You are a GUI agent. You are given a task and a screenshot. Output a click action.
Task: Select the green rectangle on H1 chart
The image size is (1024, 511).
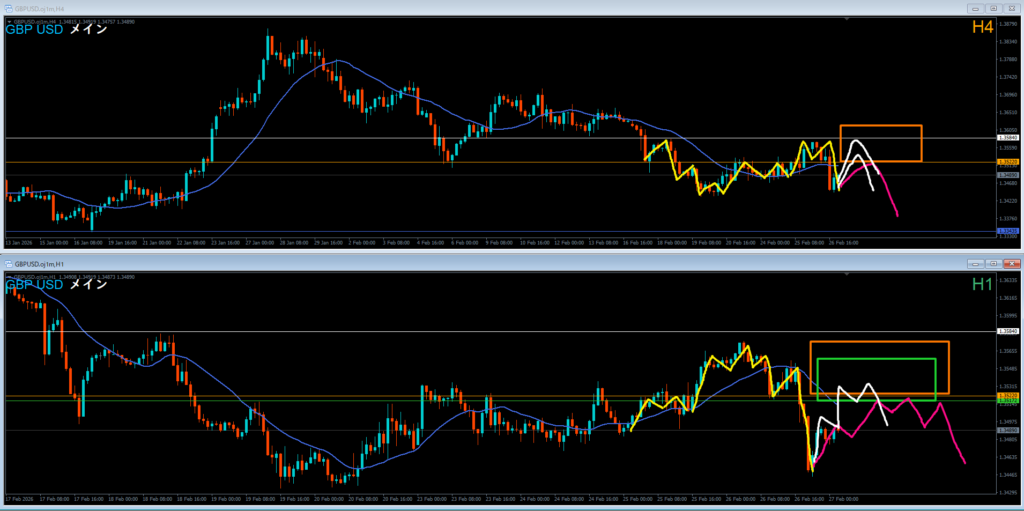[x=877, y=358]
